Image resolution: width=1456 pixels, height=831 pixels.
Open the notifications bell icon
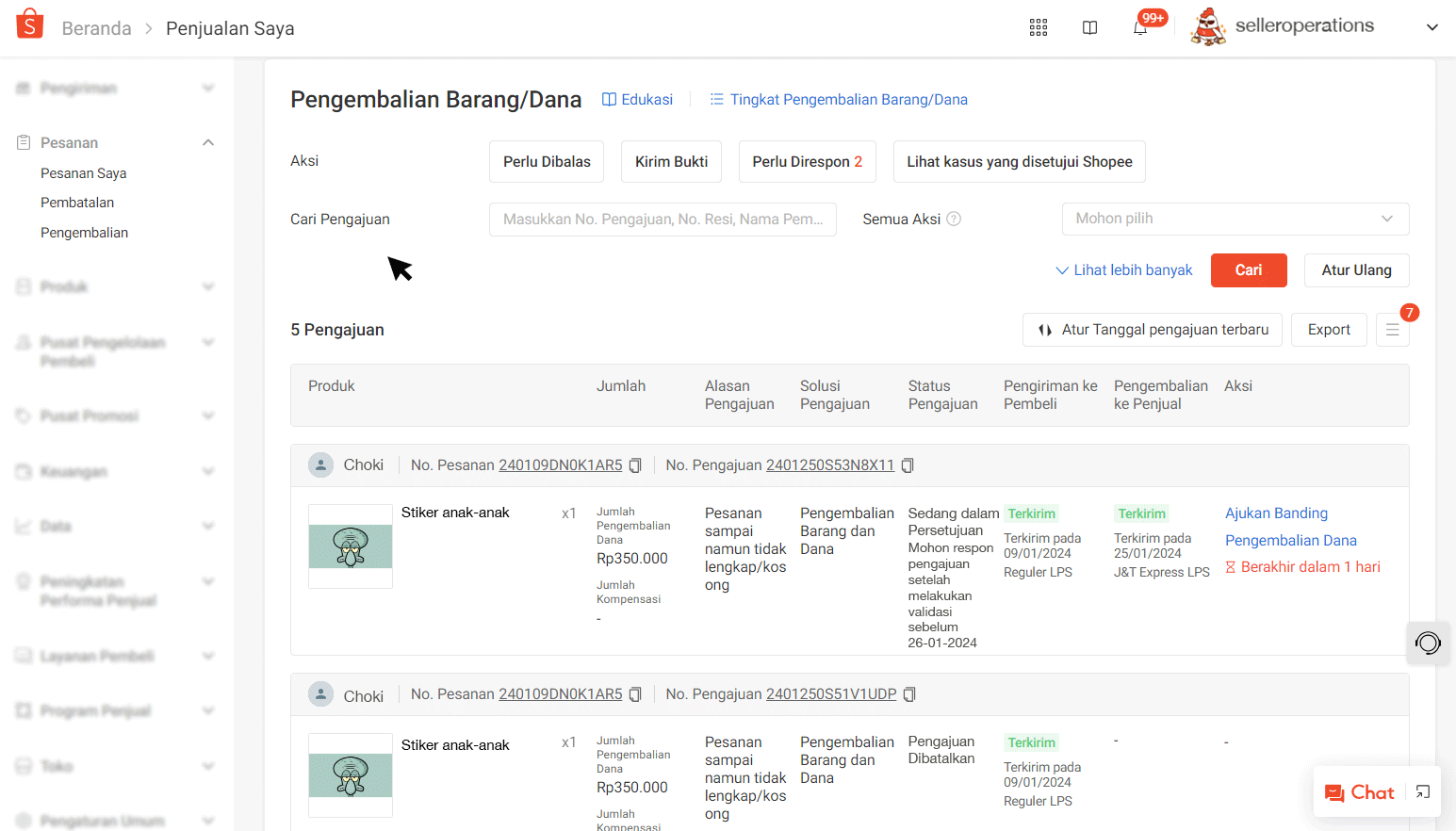1140,27
